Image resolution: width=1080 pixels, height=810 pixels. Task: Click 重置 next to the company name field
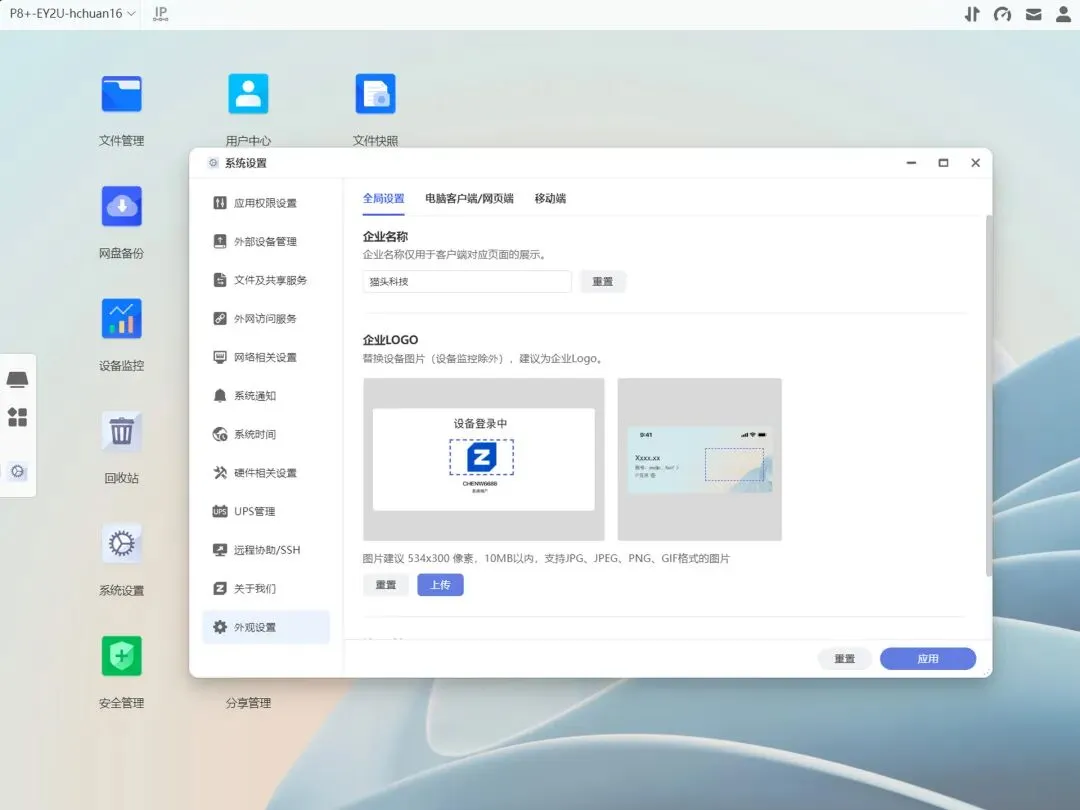(x=603, y=281)
